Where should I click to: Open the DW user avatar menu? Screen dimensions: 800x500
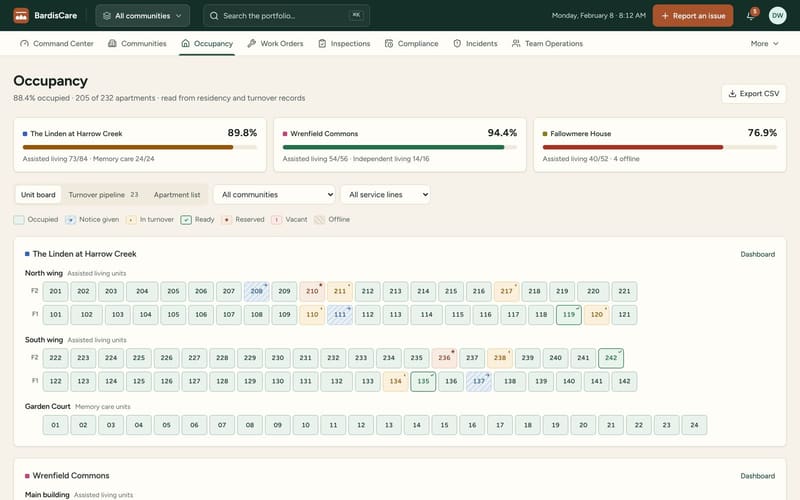(x=777, y=16)
